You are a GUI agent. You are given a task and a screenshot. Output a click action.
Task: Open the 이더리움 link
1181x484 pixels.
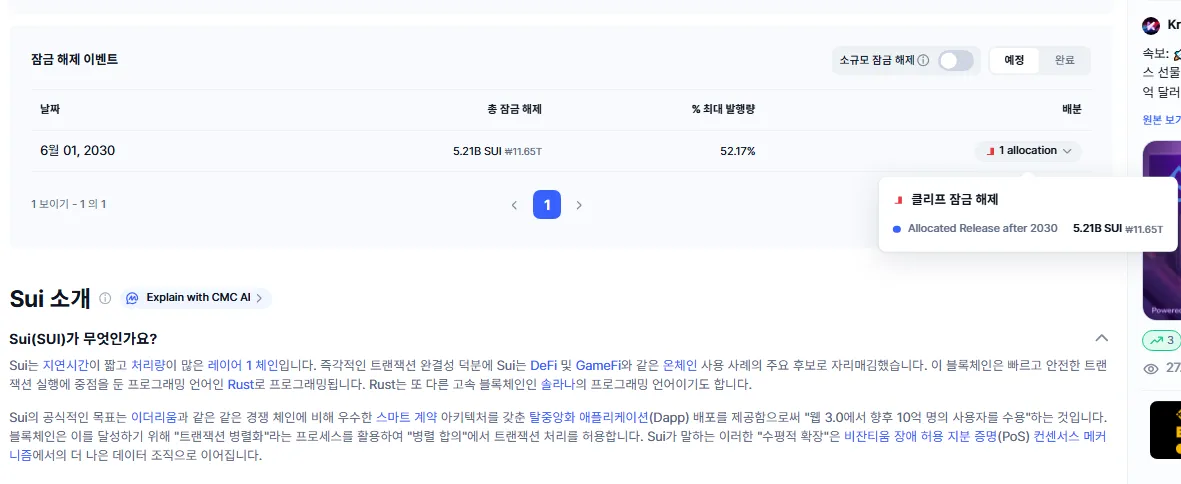(x=157, y=416)
